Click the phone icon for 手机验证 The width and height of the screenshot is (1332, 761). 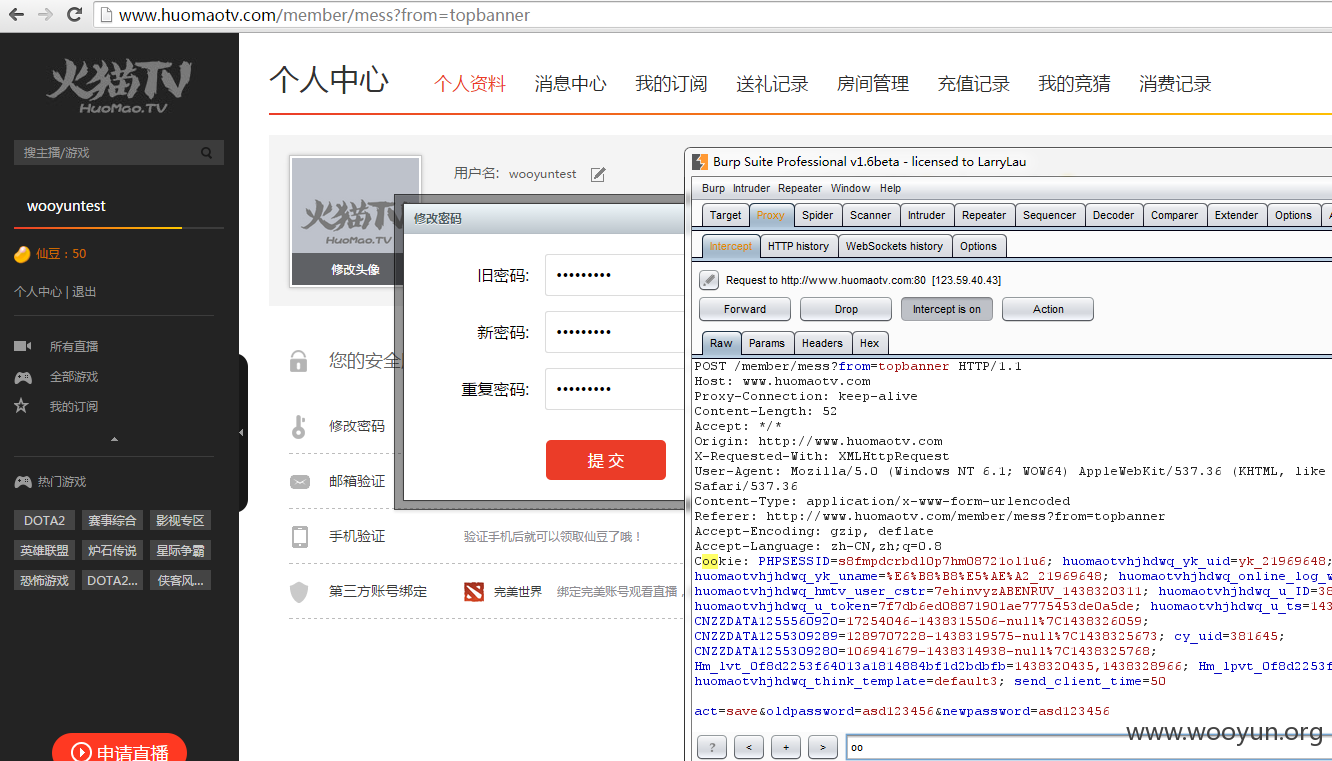tap(300, 537)
